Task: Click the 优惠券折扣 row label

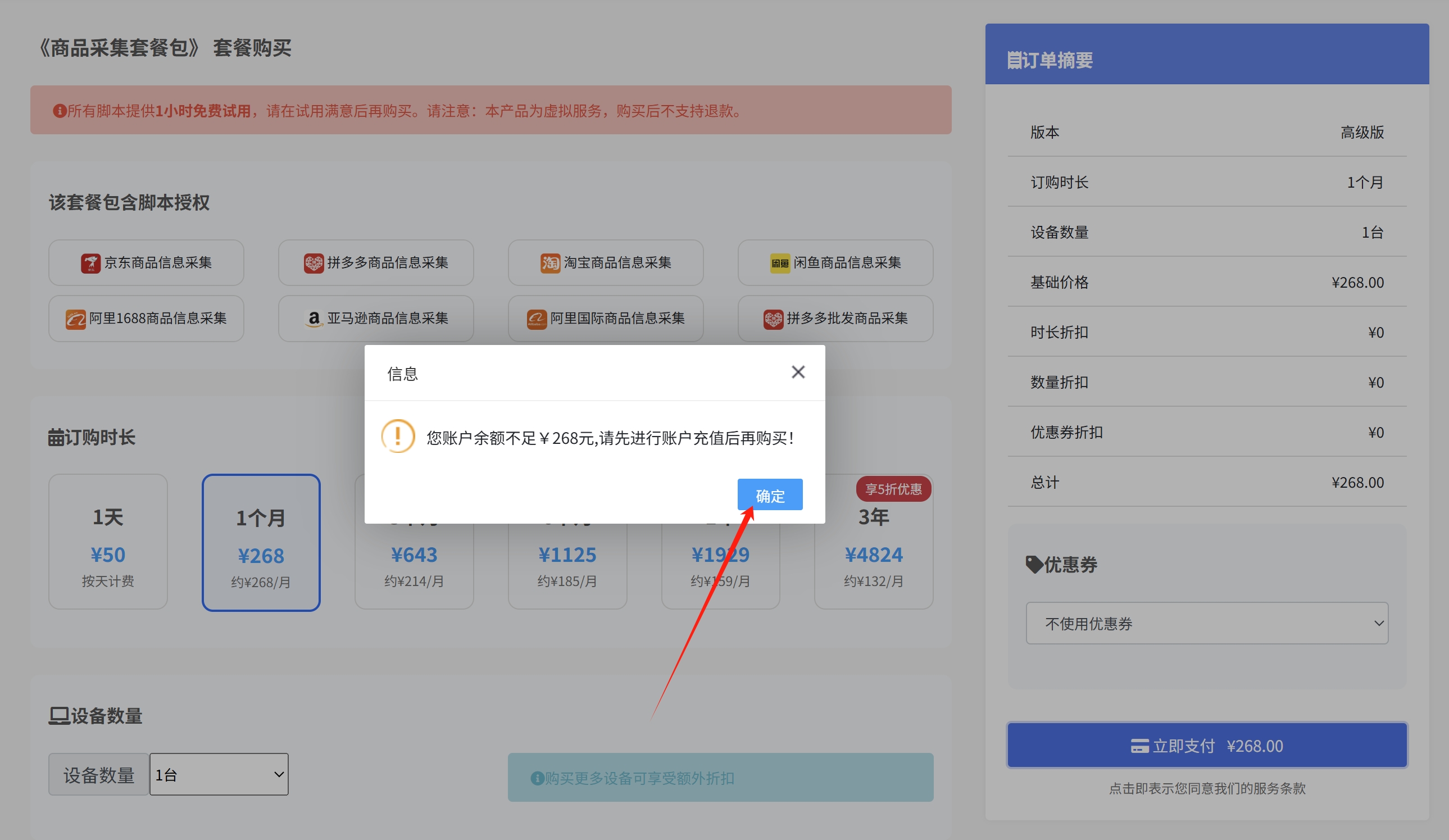Action: click(1066, 433)
